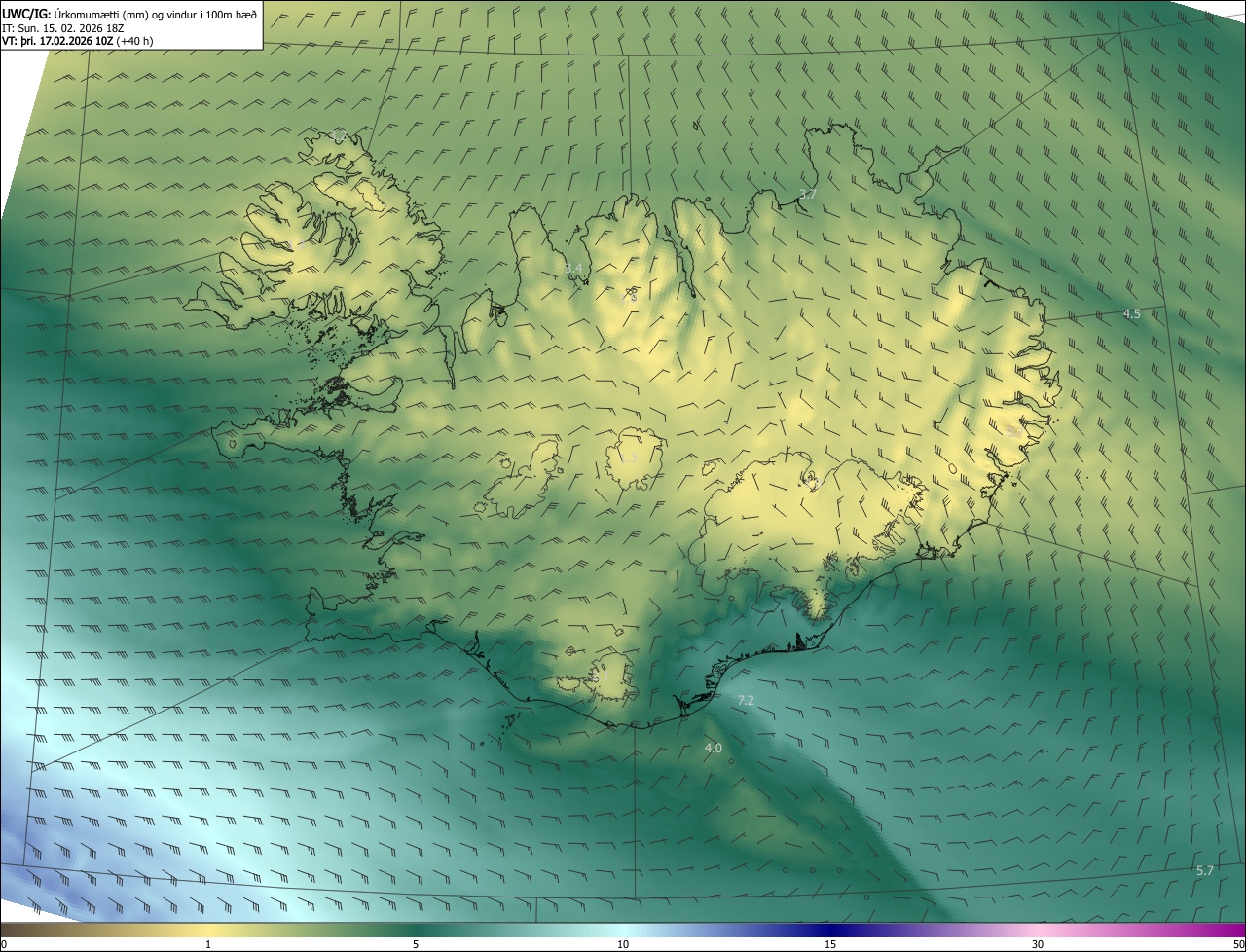Click the '1' tick on the color scale
Viewport: 1246px width, 952px height.
208,944
